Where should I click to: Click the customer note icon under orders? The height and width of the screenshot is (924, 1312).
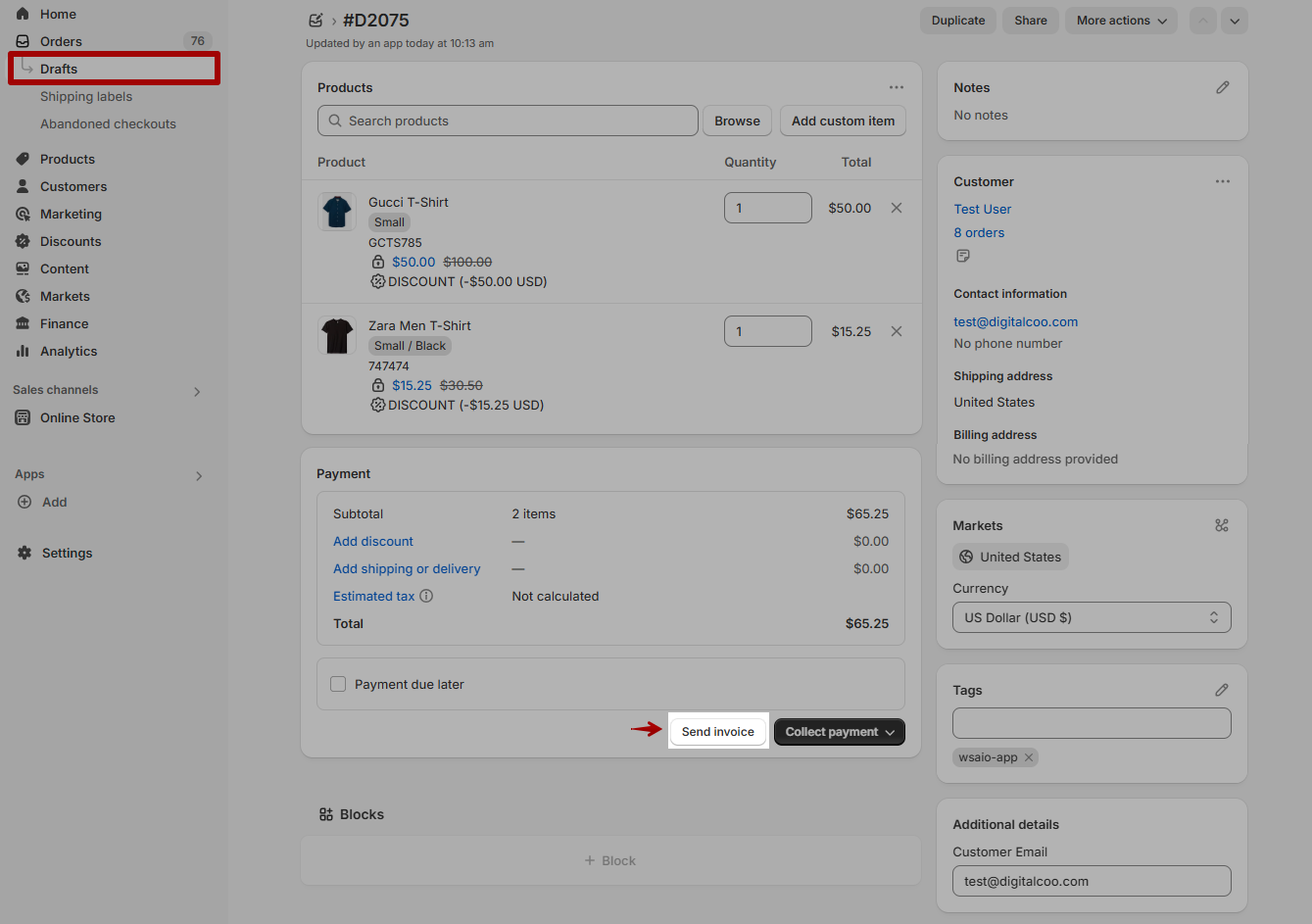(962, 256)
